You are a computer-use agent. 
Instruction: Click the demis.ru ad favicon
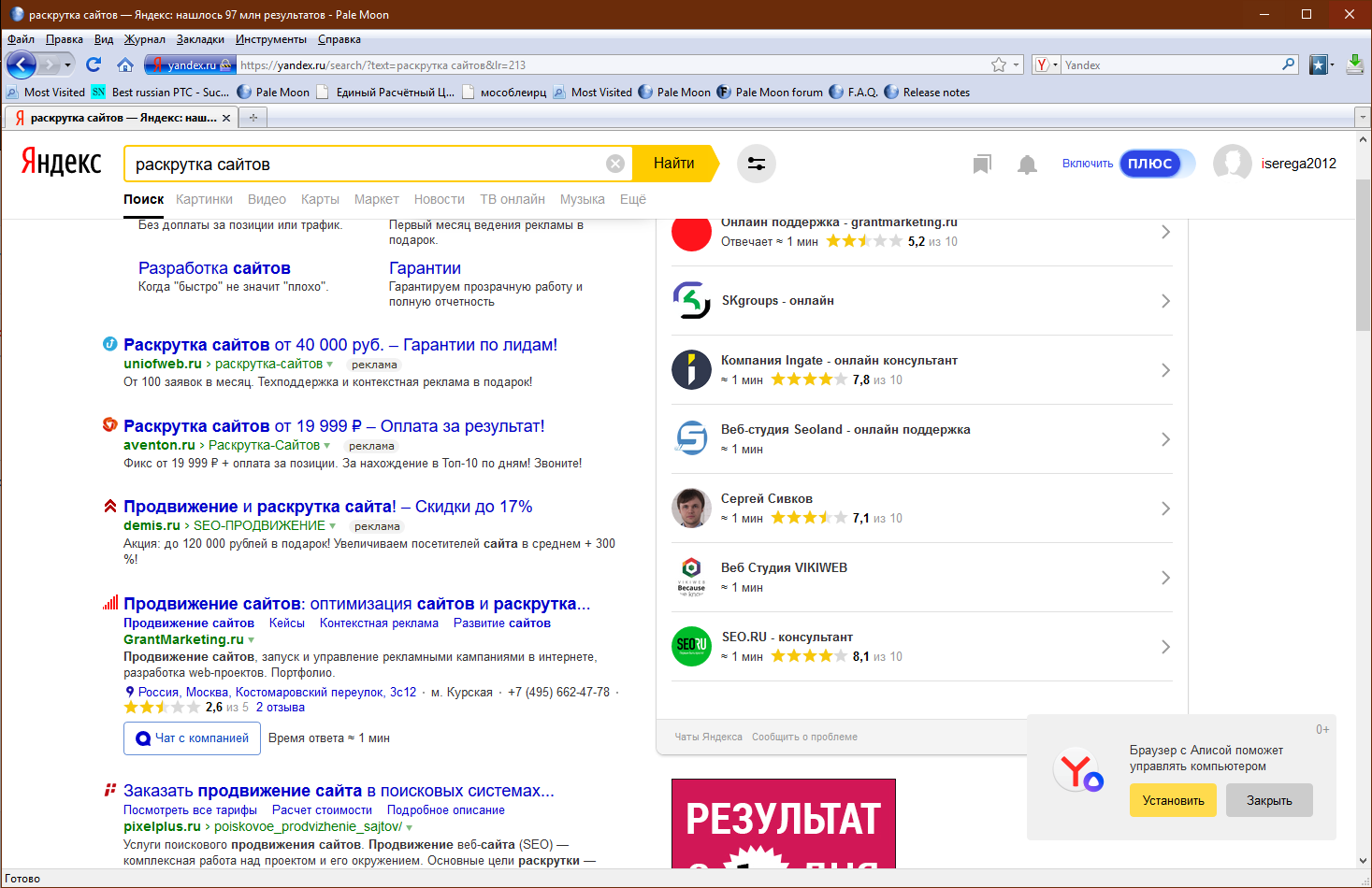[109, 506]
